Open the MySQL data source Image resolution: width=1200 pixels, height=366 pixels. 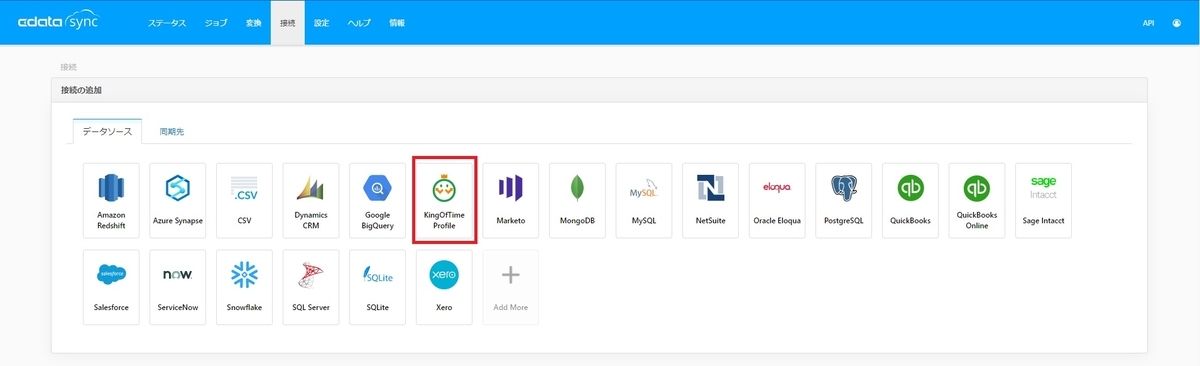pyautogui.click(x=644, y=201)
